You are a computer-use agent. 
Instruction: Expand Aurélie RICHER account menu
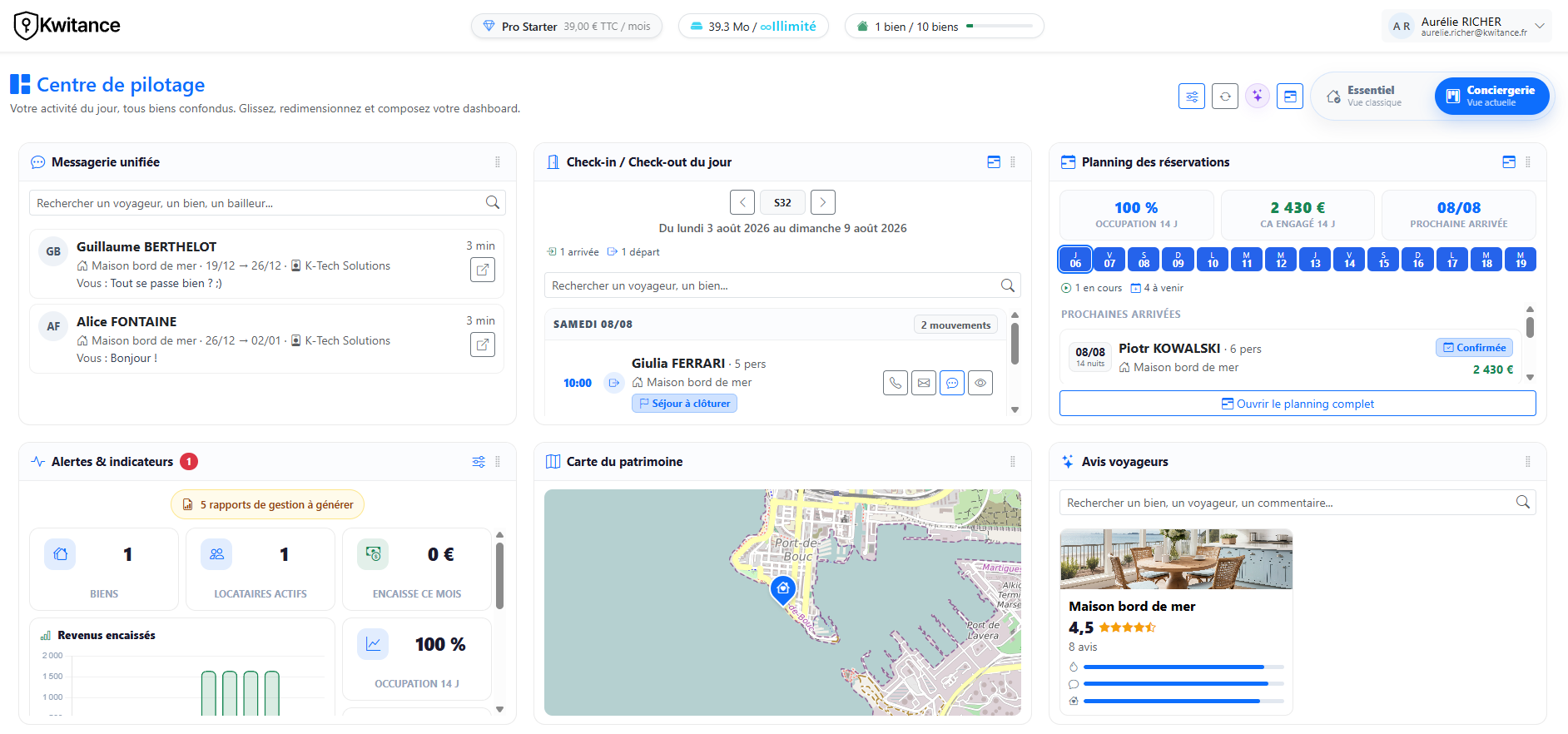pos(1466,26)
